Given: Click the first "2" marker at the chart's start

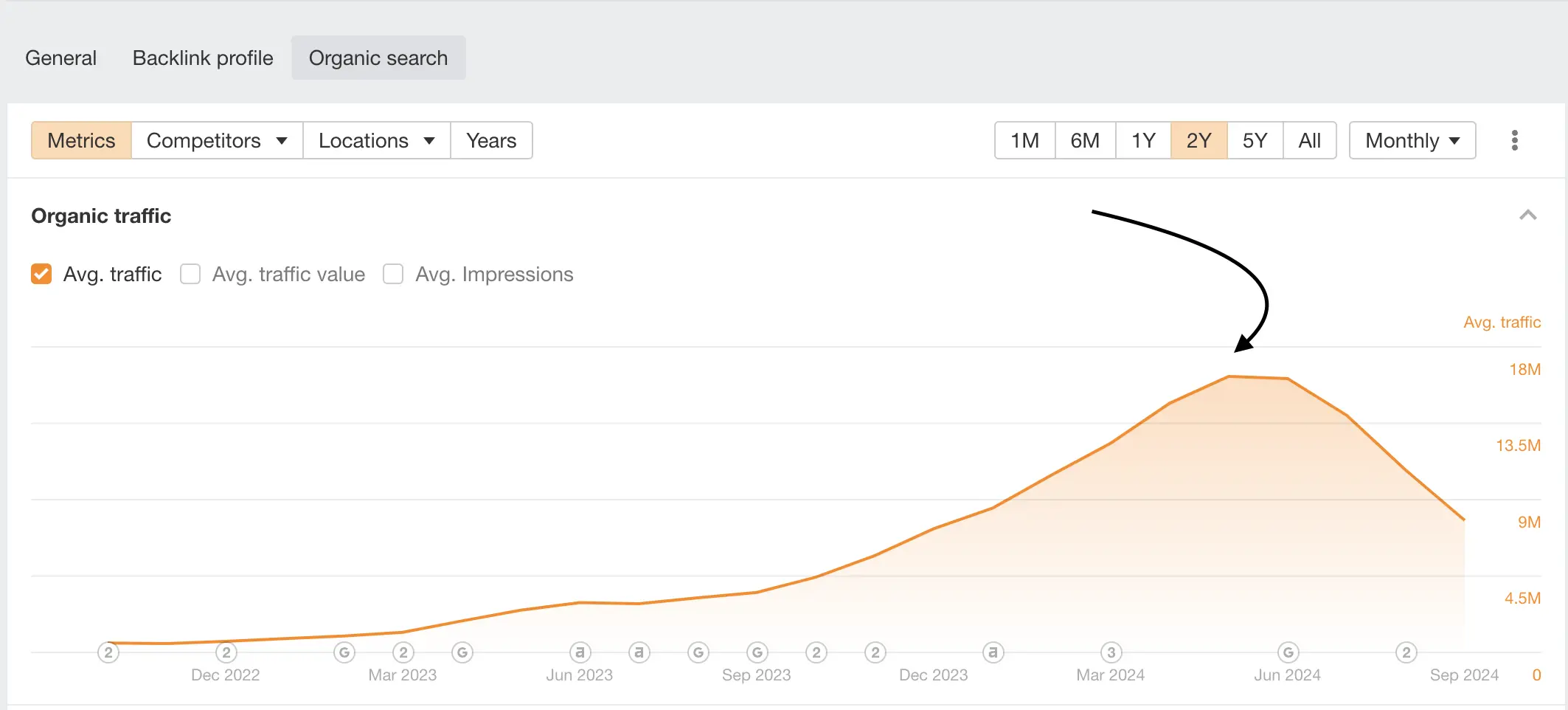Looking at the screenshot, I should [108, 652].
